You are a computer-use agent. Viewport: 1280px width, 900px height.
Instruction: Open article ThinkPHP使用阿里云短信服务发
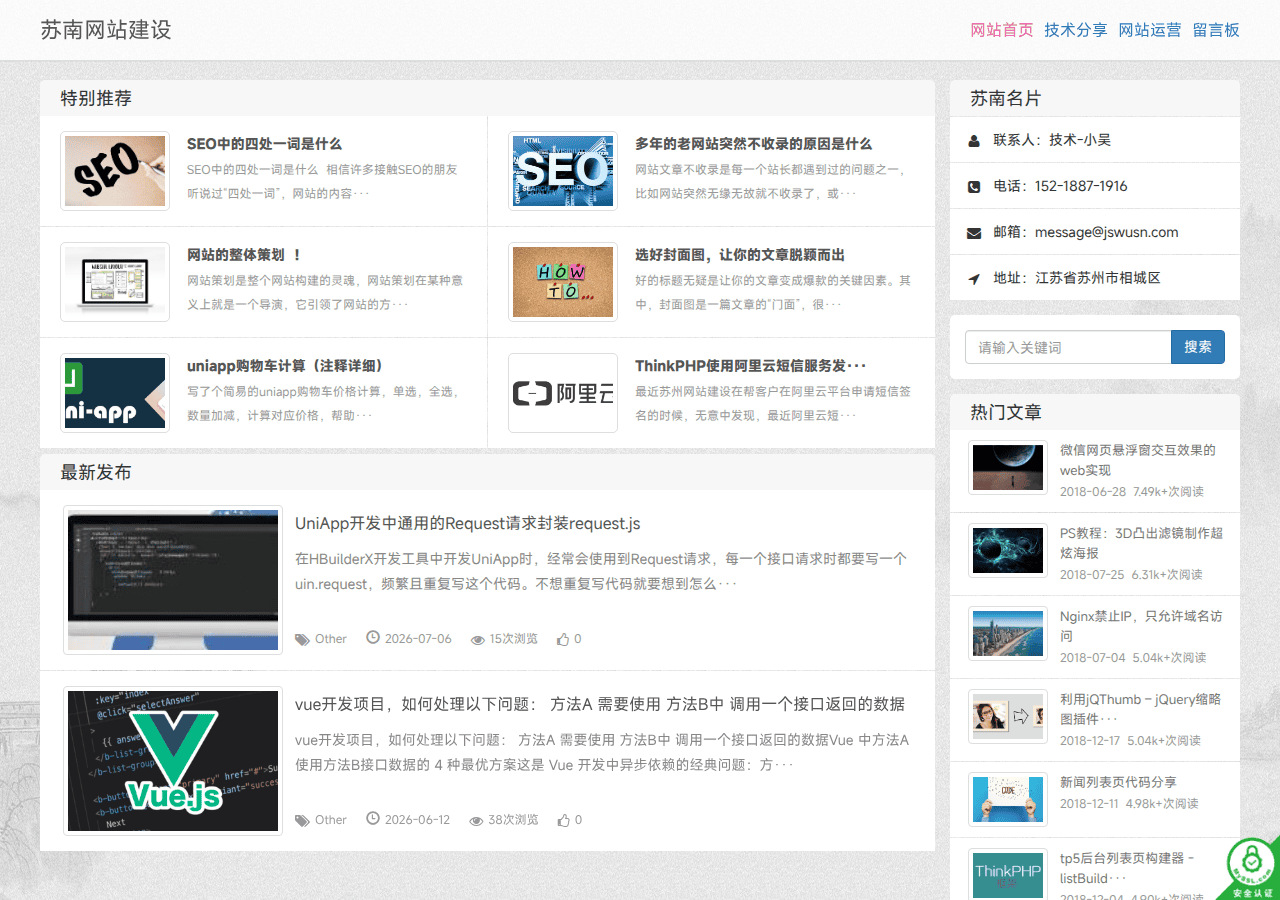pyautogui.click(x=750, y=366)
